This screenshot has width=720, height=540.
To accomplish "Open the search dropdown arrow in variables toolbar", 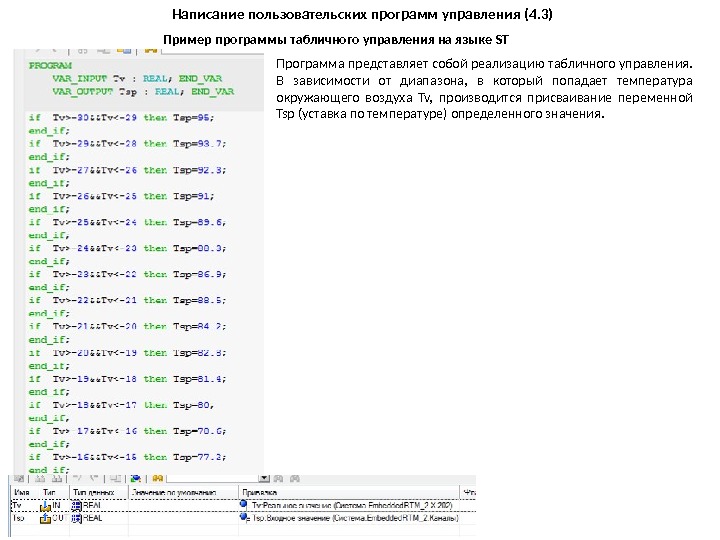I will pyautogui.click(x=264, y=478).
